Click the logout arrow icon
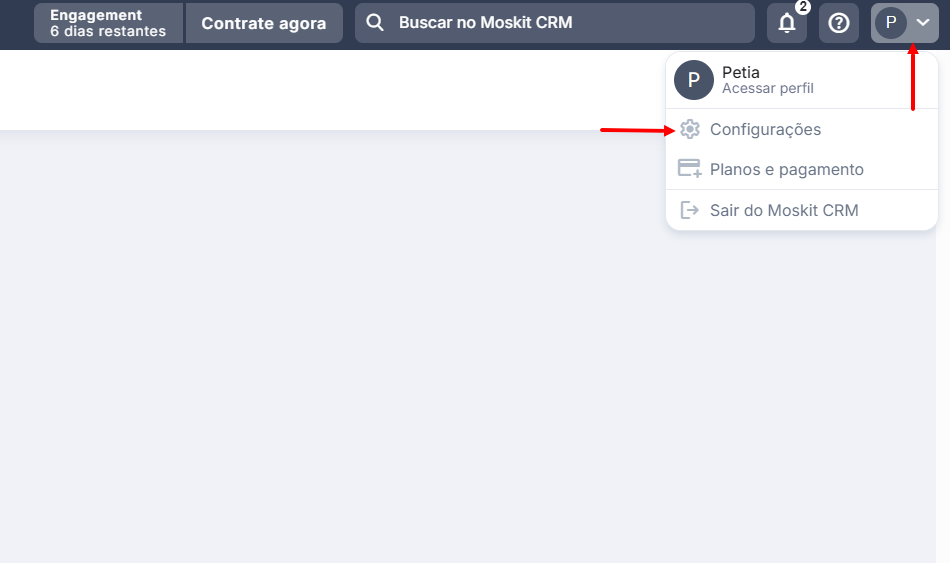Screen dimensions: 950x563 [689, 210]
